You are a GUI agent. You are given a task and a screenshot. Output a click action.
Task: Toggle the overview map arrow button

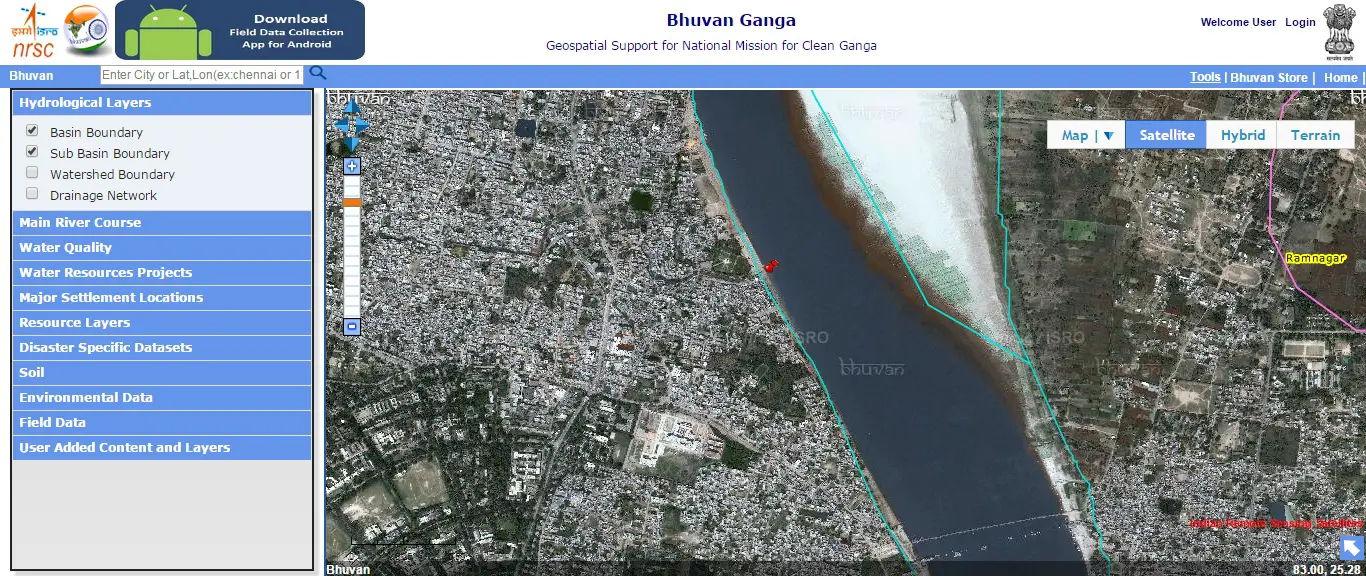tap(1351, 548)
